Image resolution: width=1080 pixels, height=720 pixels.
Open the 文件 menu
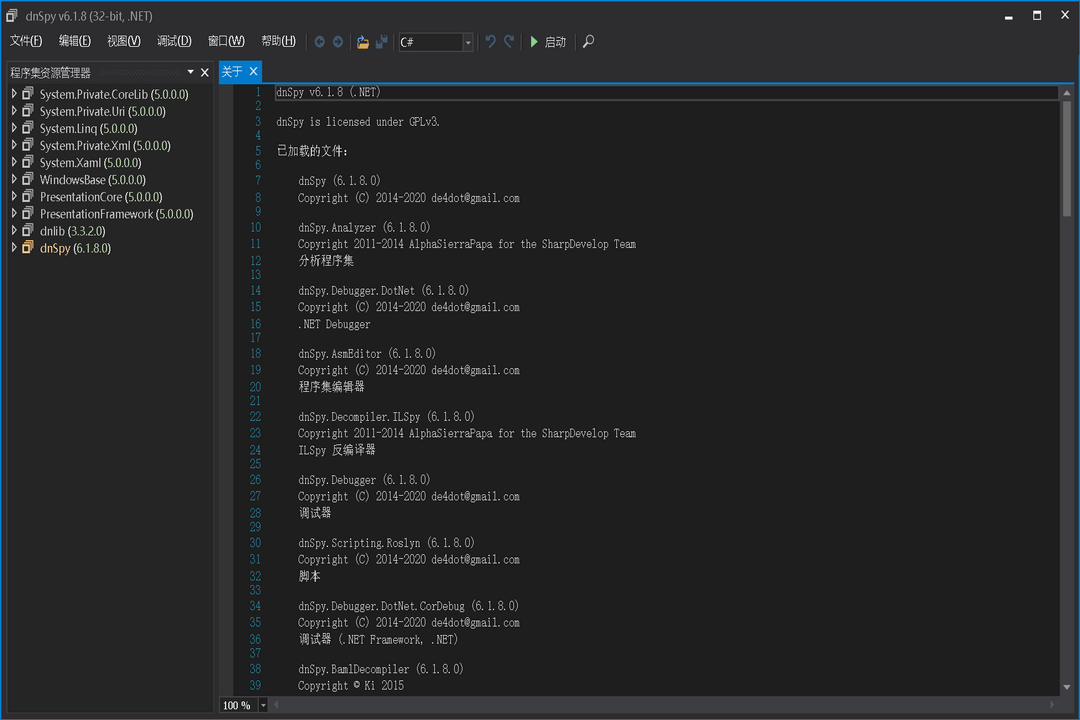pos(25,41)
